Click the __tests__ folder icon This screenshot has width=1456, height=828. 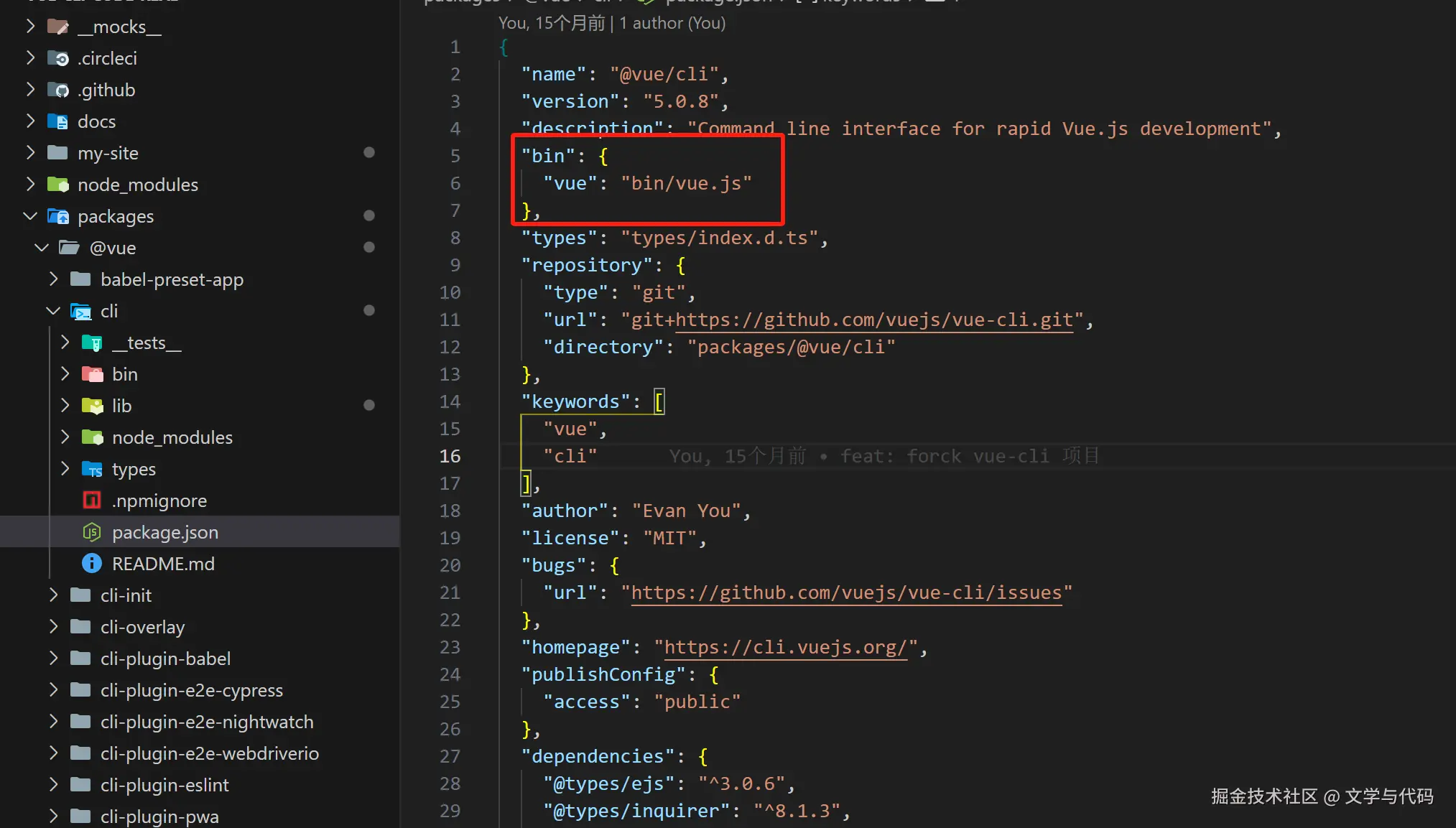coord(92,343)
